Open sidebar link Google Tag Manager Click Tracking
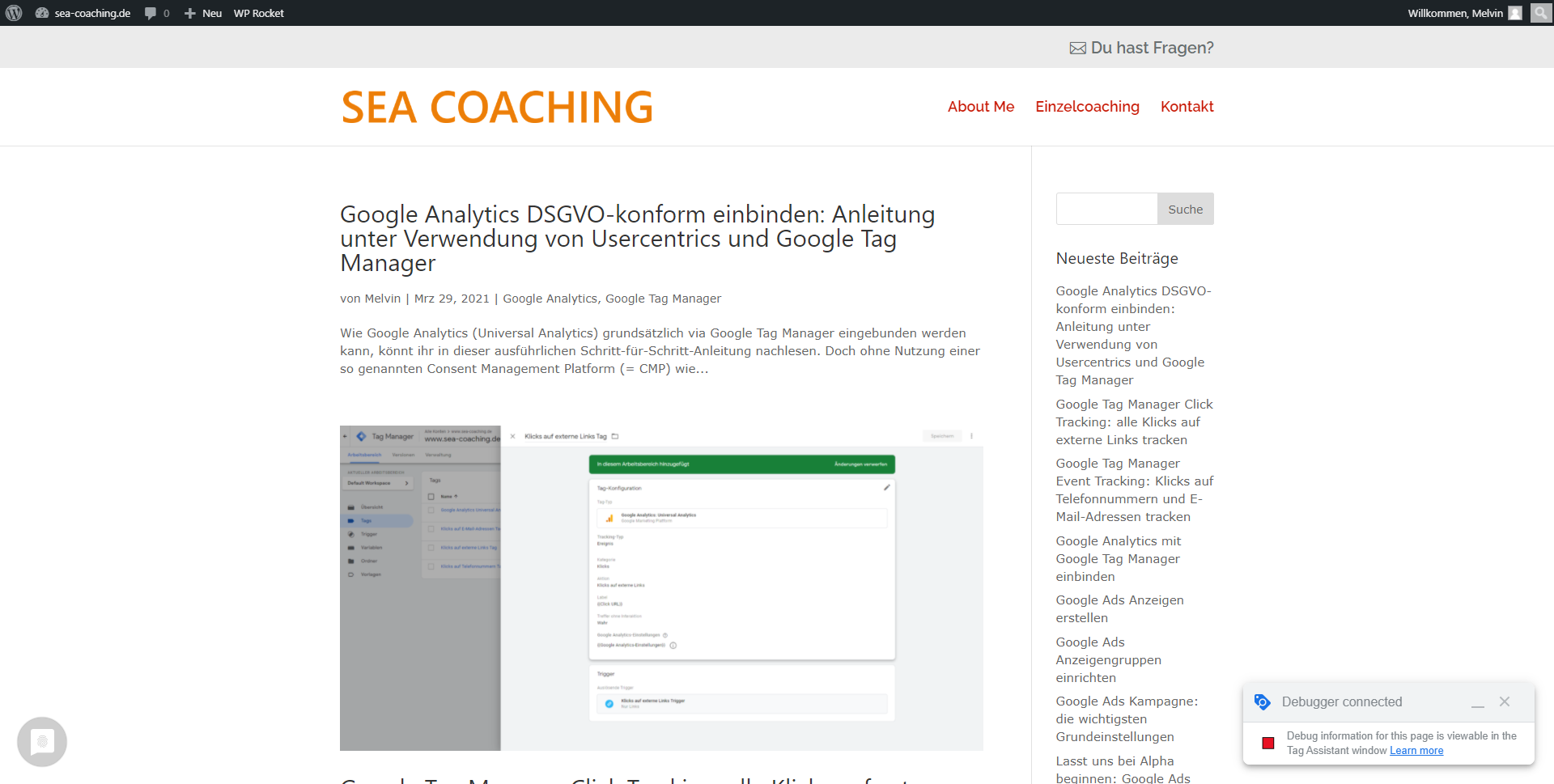The width and height of the screenshot is (1554, 784). (x=1134, y=422)
